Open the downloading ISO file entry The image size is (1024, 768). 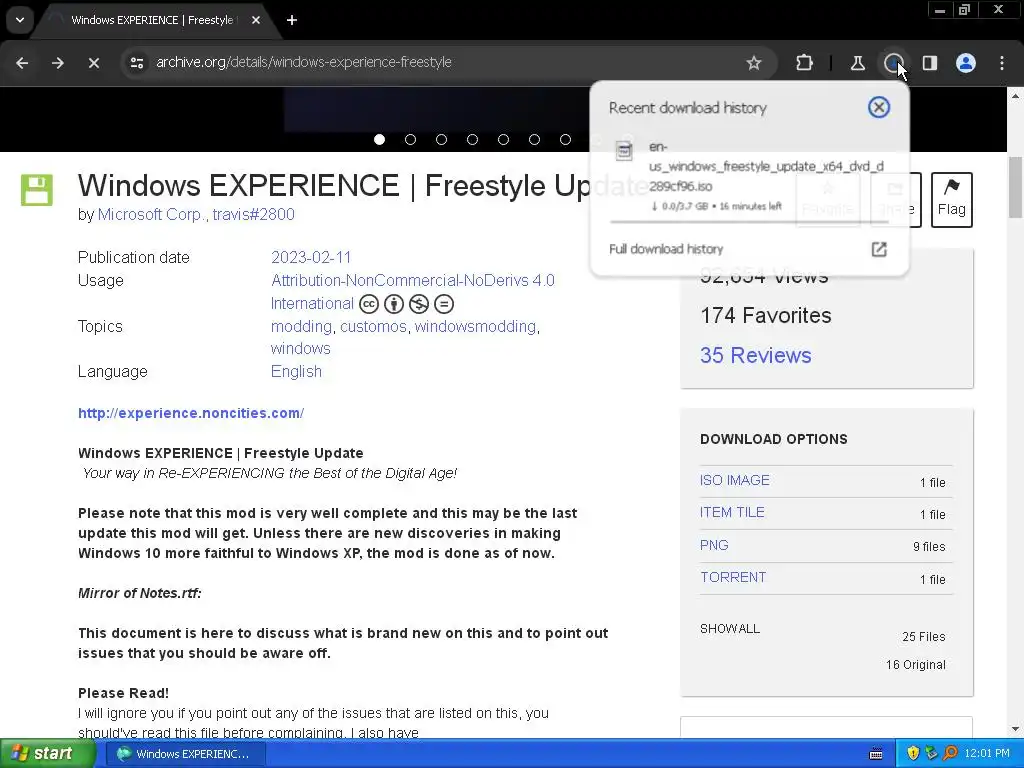pos(749,176)
